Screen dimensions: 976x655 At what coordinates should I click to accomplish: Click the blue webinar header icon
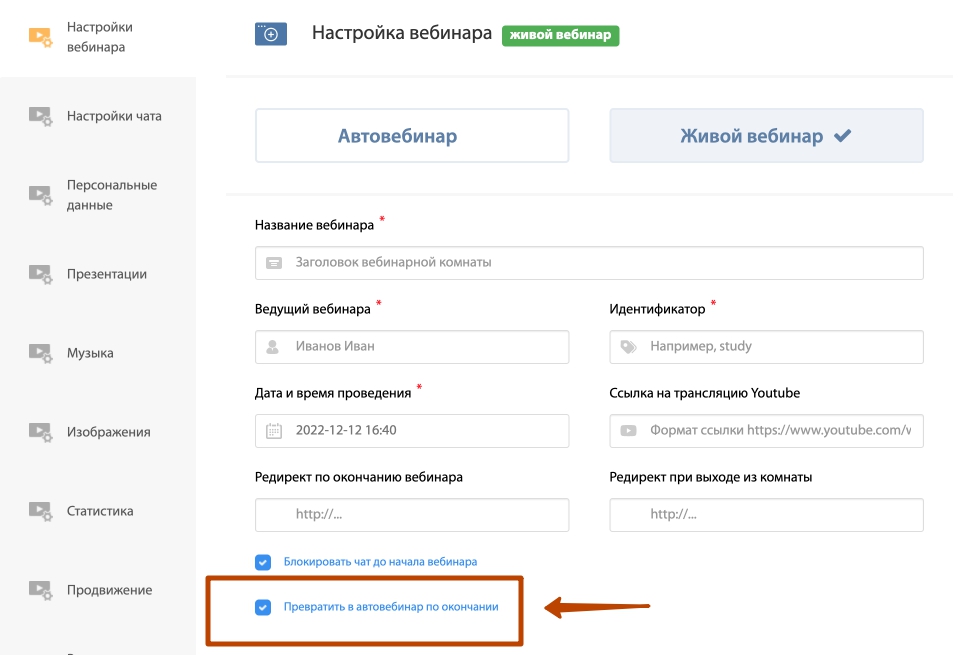point(271,34)
